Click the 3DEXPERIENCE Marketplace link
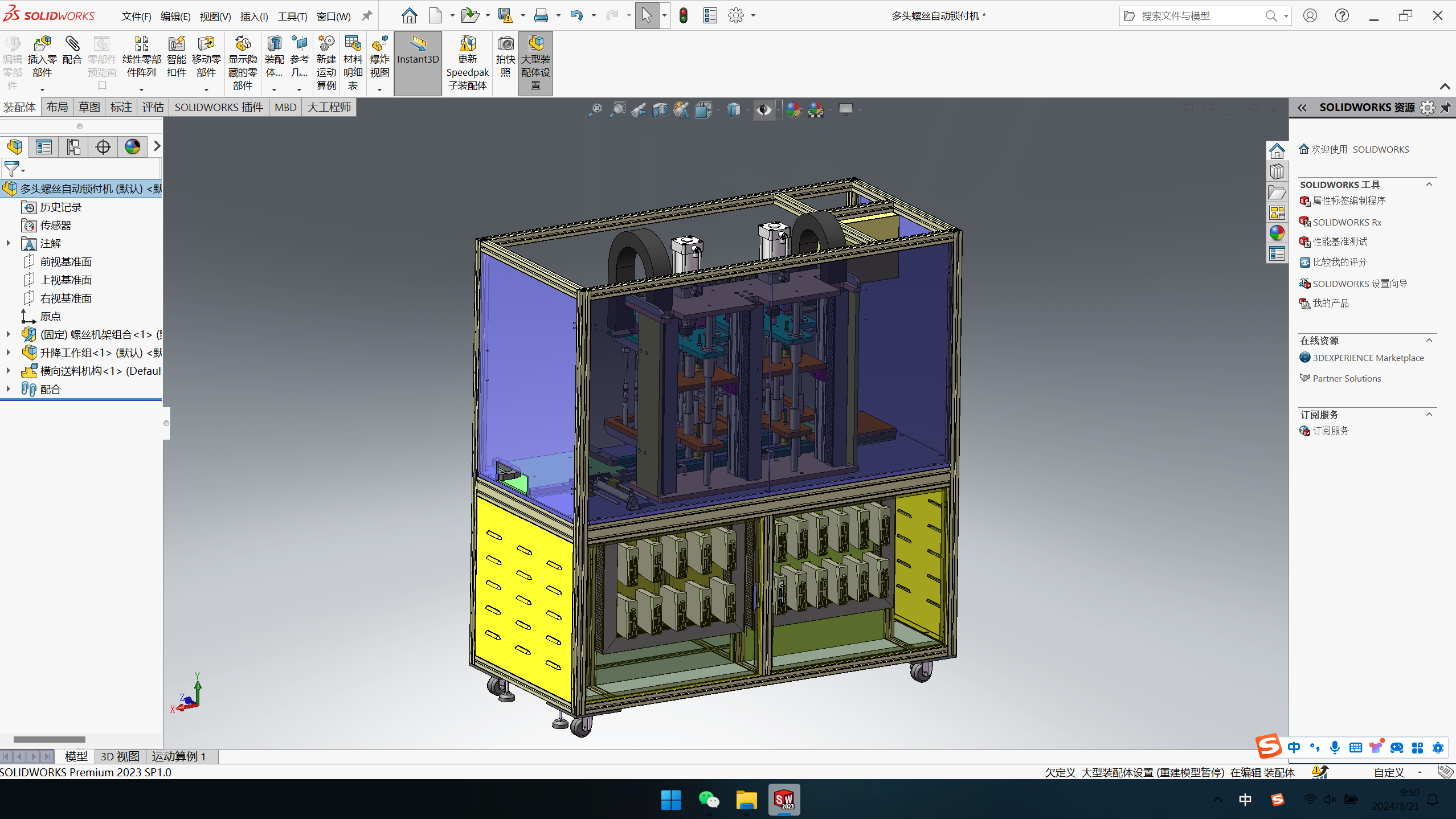The width and height of the screenshot is (1456, 819). tap(1368, 358)
